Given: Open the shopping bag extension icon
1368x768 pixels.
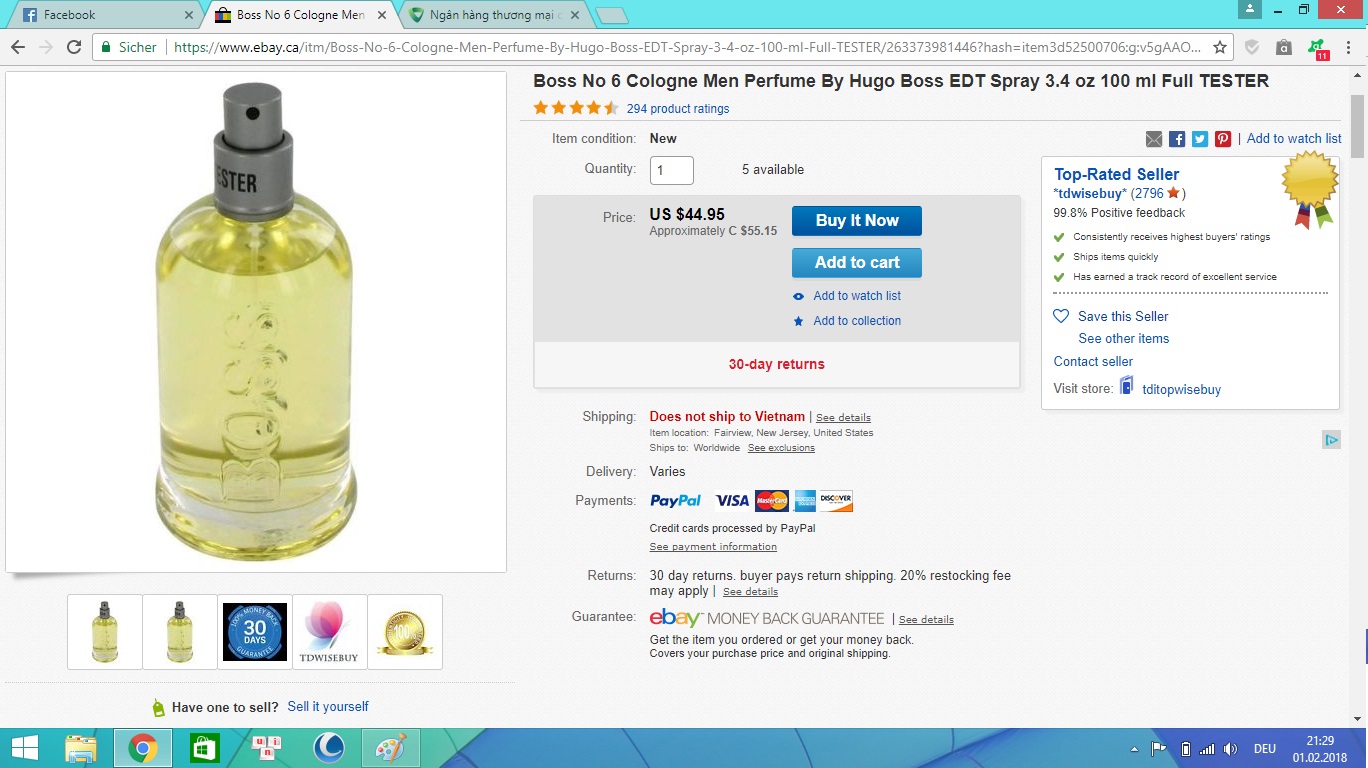Looking at the screenshot, I should pyautogui.click(x=1284, y=47).
